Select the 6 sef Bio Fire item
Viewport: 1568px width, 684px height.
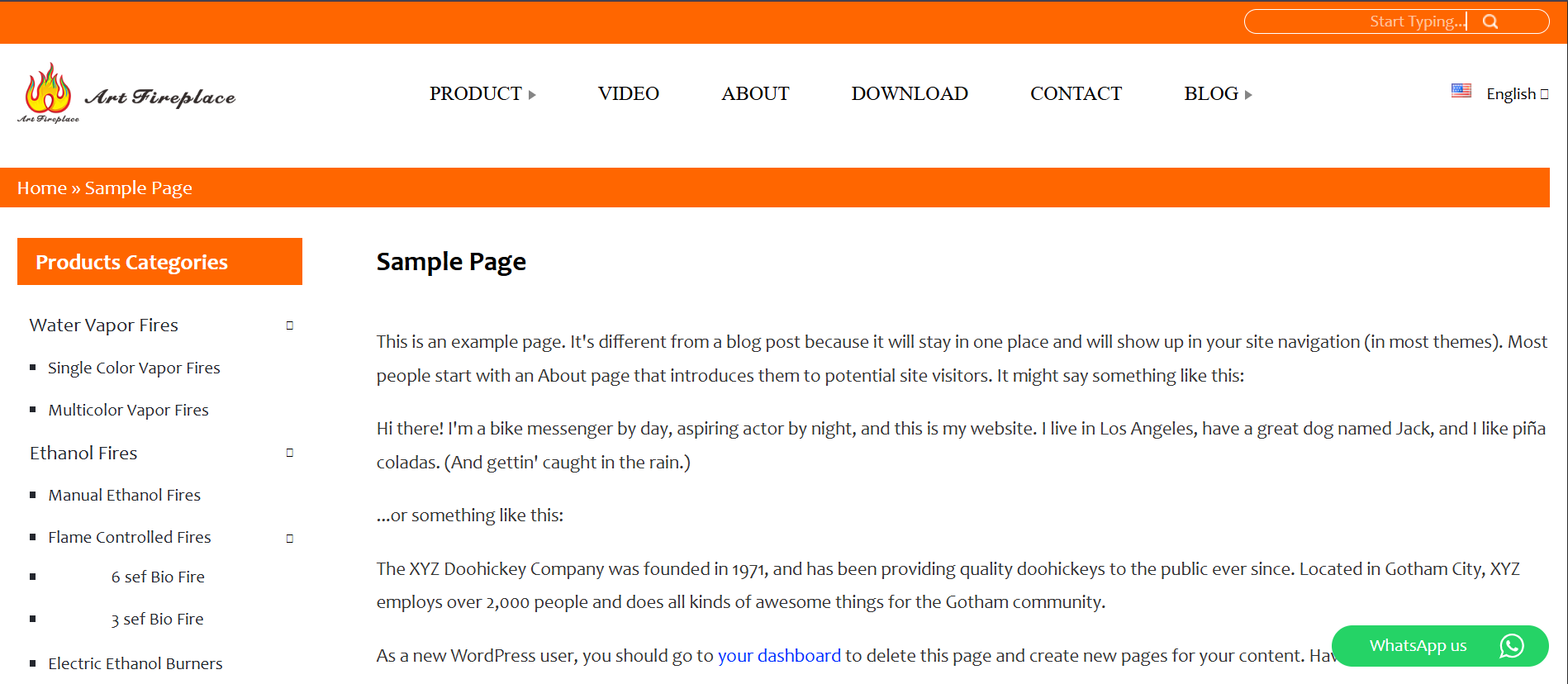pos(158,577)
